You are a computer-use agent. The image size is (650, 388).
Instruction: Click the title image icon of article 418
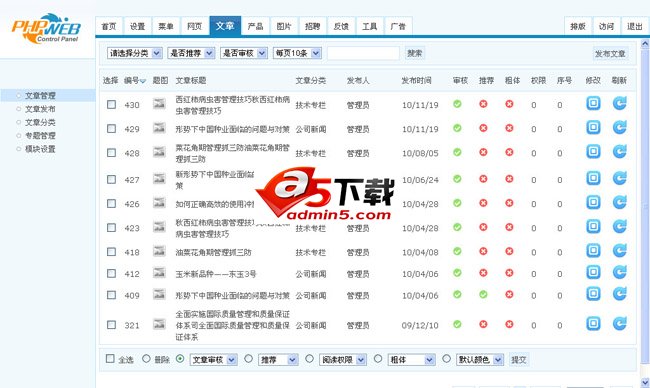click(x=159, y=251)
